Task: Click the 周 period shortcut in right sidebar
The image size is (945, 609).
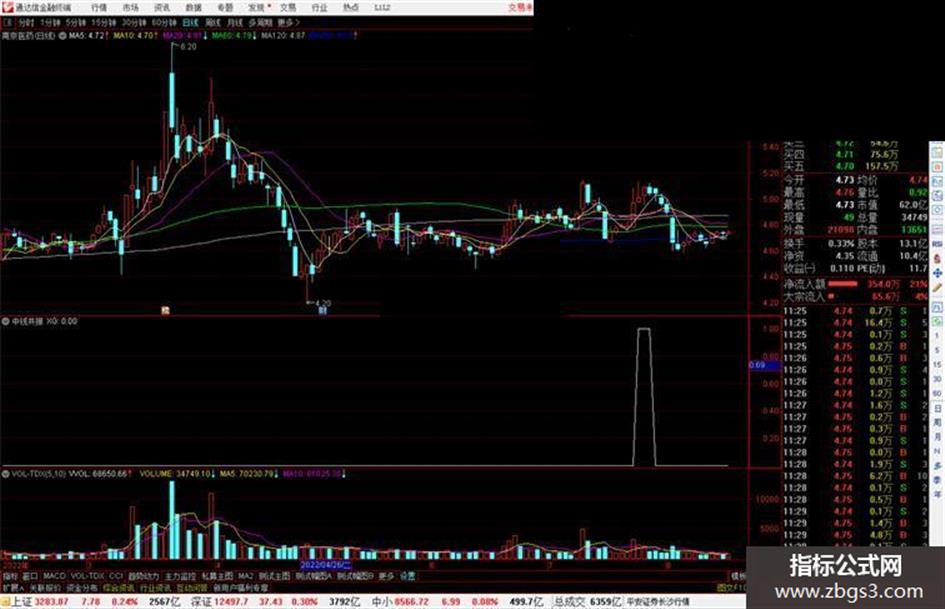Action: click(937, 423)
